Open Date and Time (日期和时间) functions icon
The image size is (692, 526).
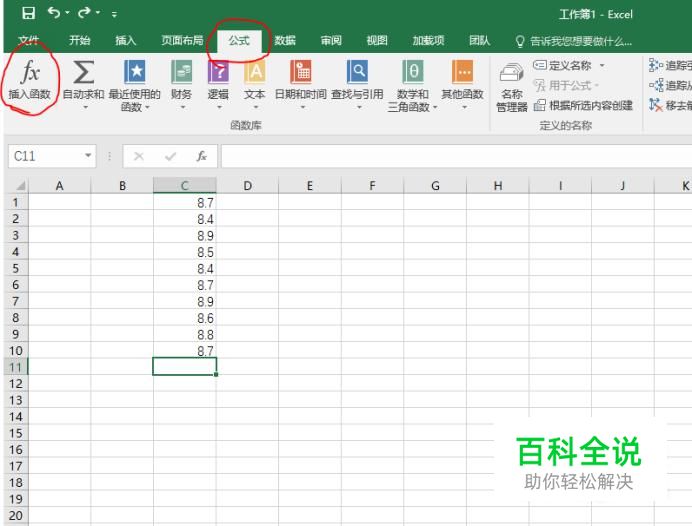301,71
